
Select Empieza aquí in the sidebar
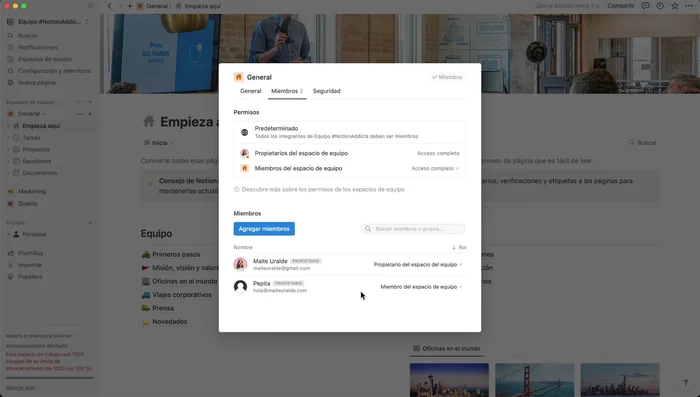click(41, 125)
